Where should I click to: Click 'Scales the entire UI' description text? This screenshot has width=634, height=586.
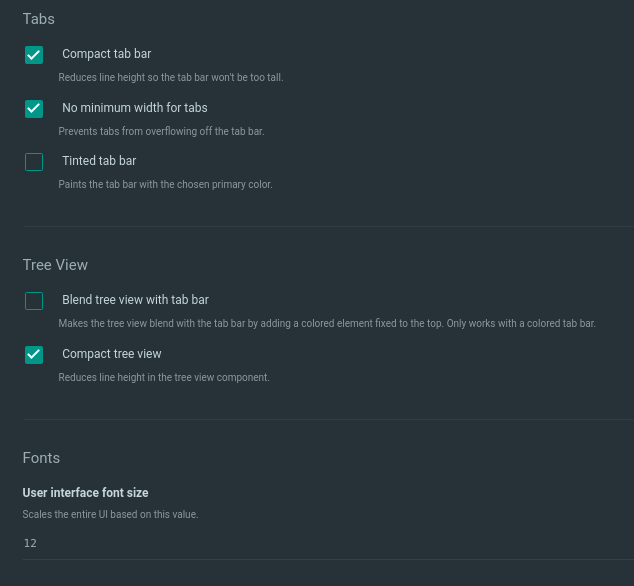point(110,514)
